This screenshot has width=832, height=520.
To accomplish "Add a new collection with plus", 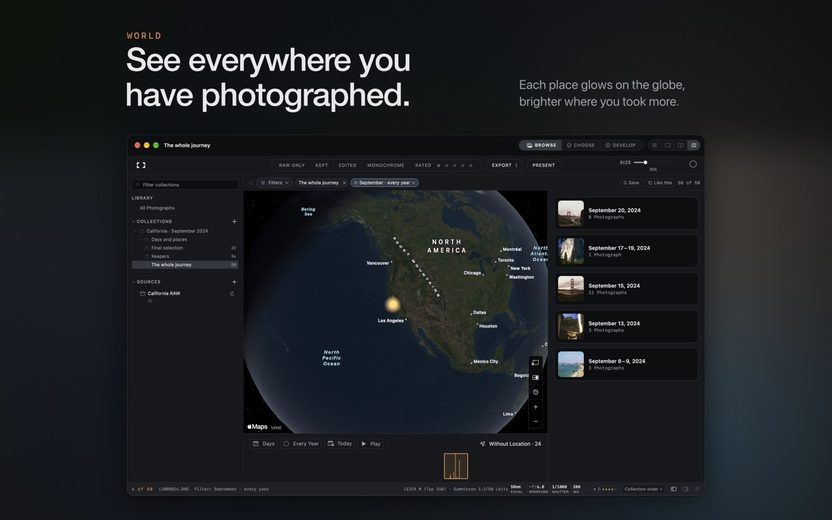I will coord(234,221).
